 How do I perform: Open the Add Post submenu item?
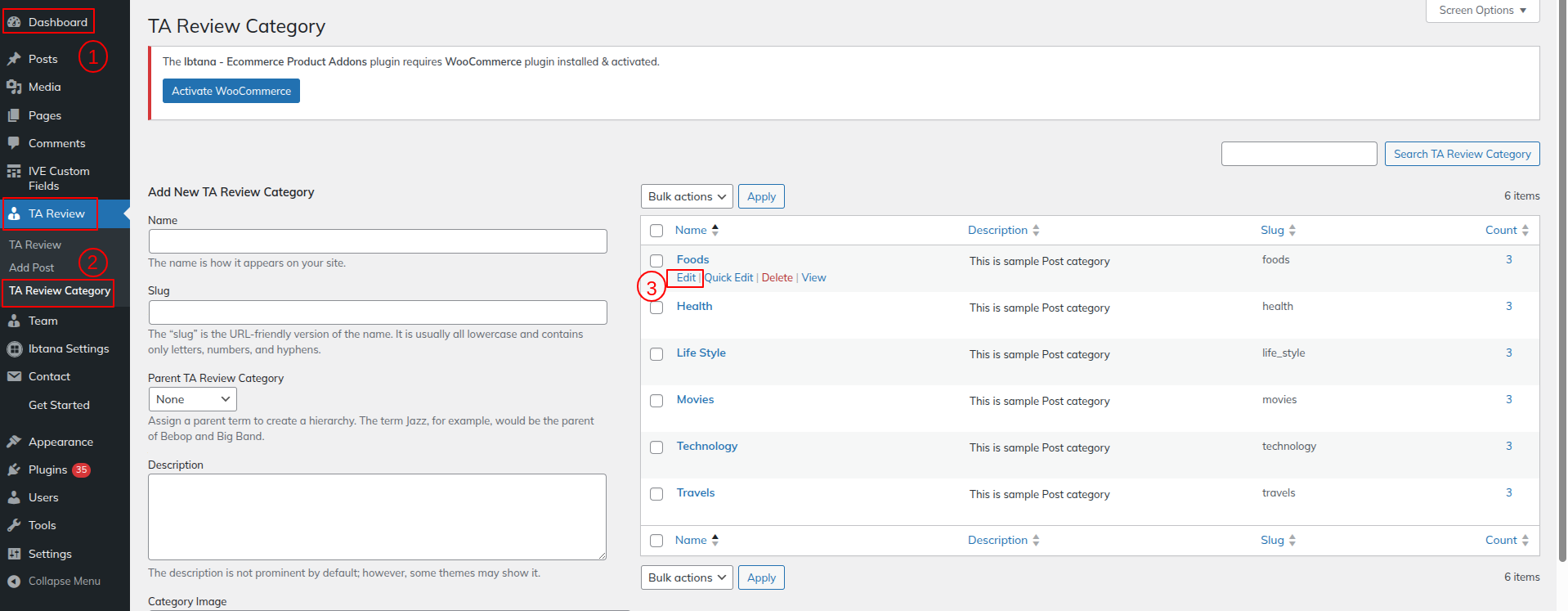[x=32, y=267]
